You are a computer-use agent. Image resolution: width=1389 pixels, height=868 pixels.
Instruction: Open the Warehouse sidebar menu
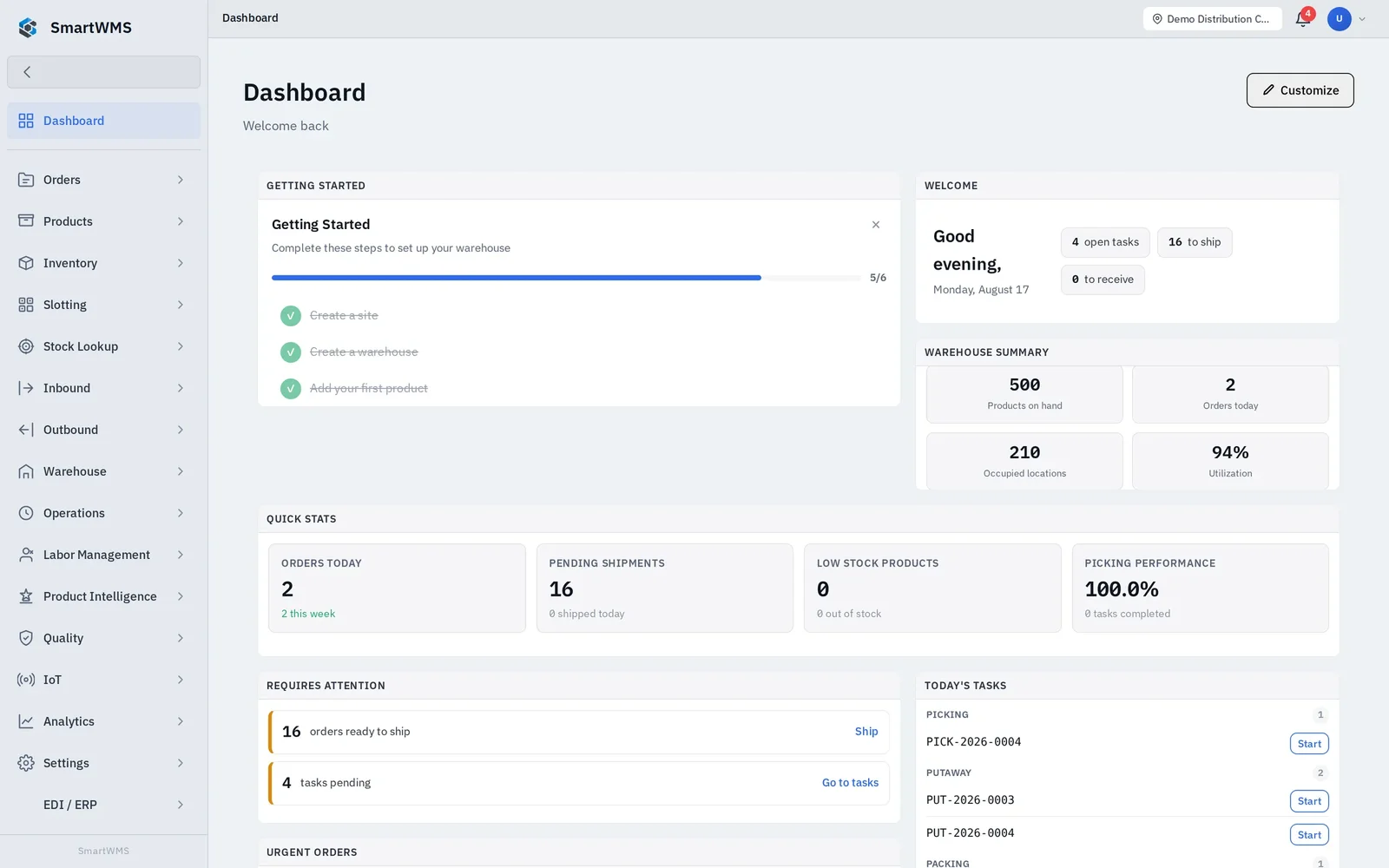point(103,471)
